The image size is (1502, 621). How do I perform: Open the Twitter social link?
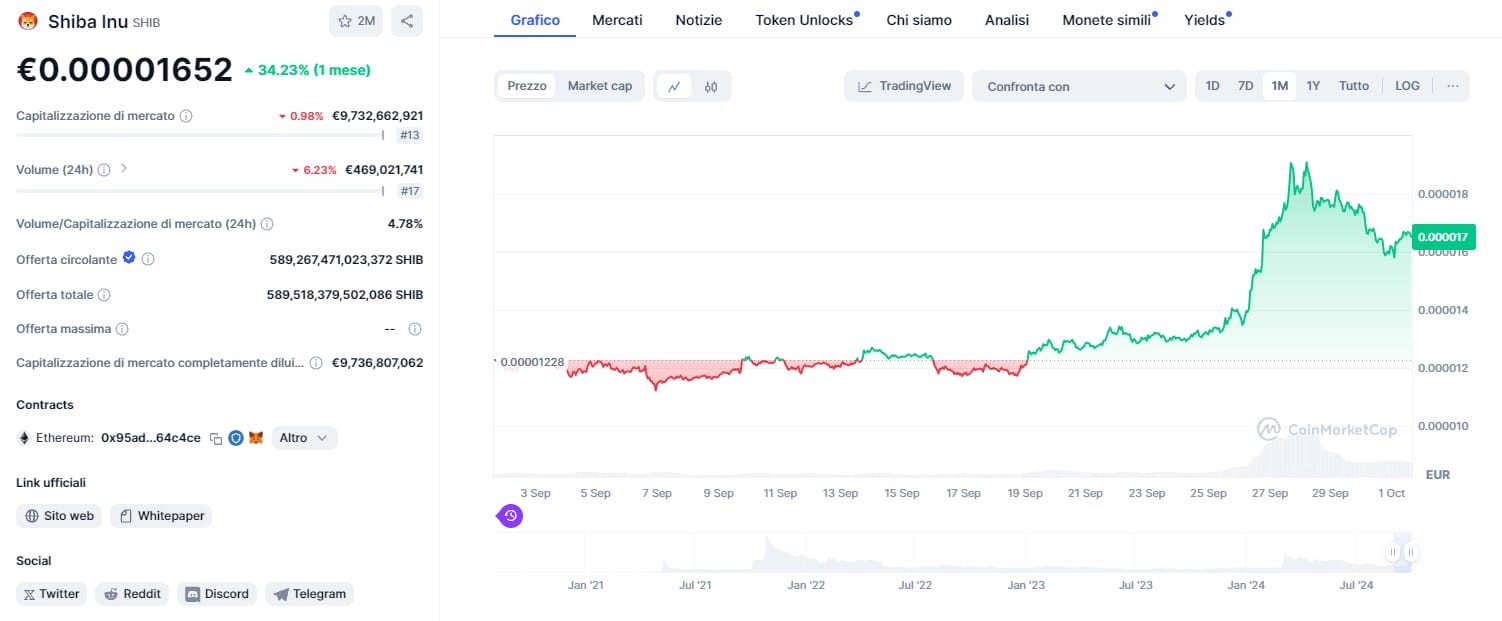(51, 594)
